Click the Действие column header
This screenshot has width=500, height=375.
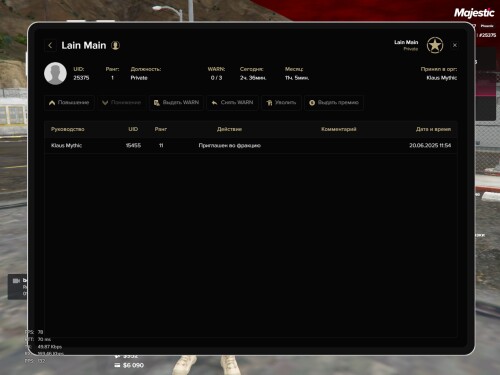pos(229,129)
